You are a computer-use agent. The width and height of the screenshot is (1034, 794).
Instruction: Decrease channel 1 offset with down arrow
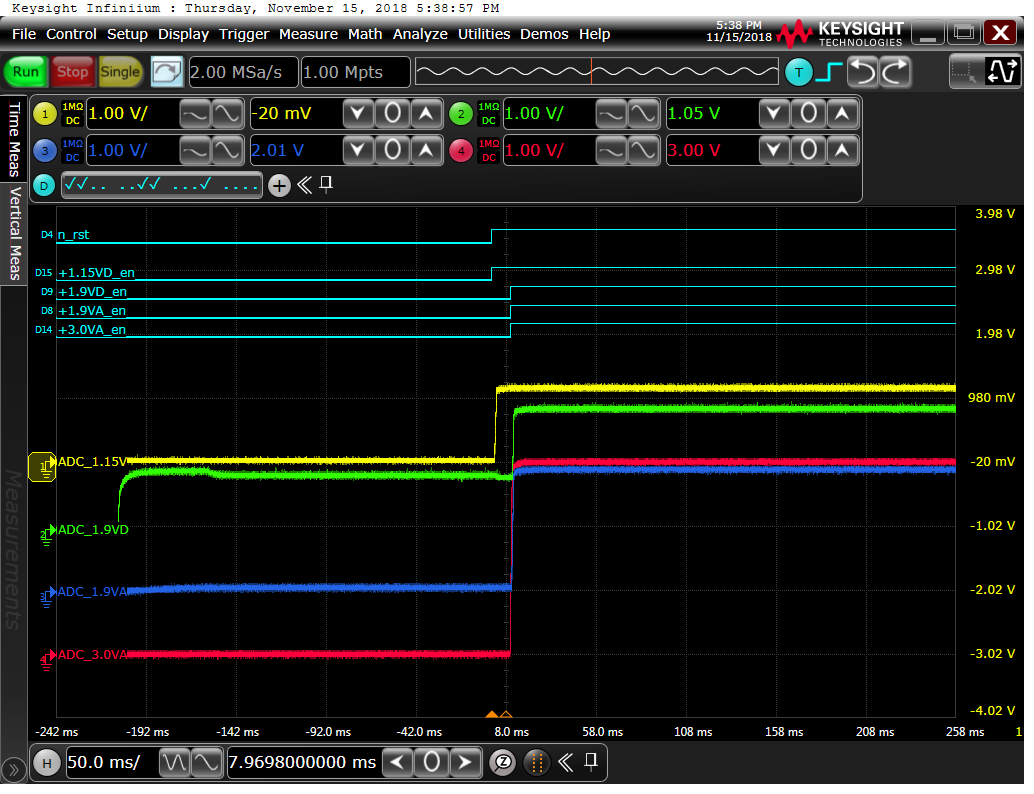click(x=358, y=114)
